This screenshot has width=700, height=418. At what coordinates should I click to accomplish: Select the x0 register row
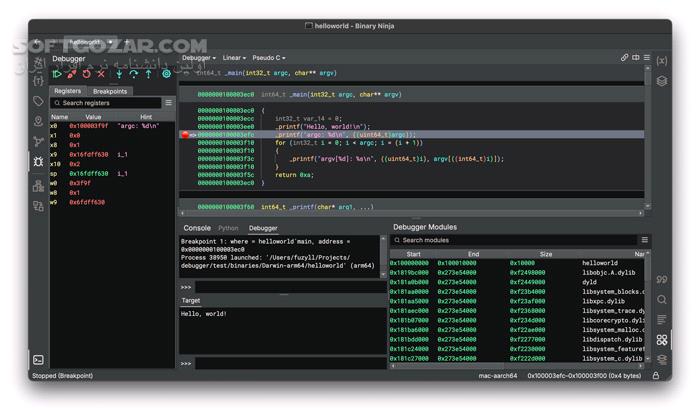pyautogui.click(x=112, y=126)
